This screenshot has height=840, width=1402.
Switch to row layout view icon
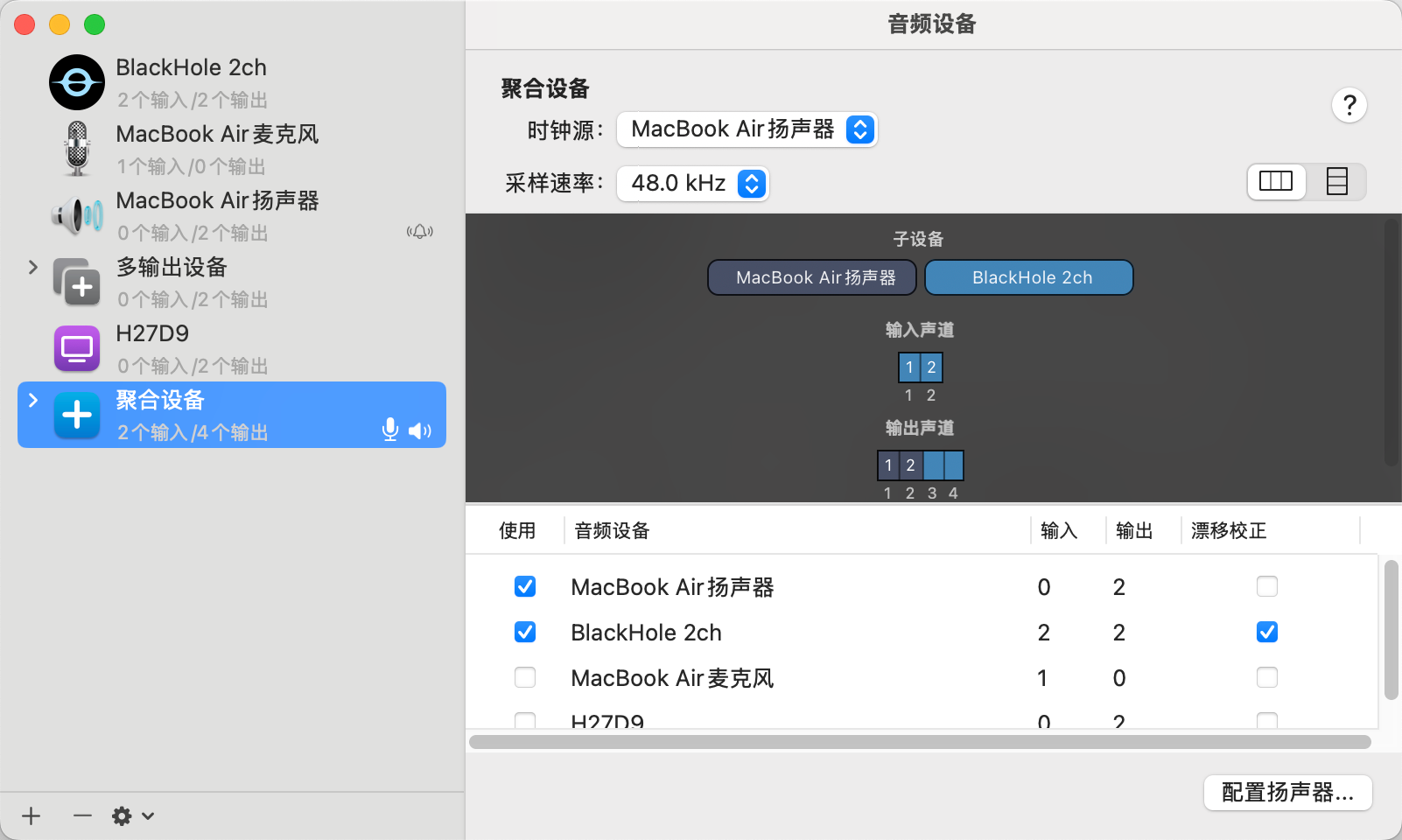point(1336,182)
